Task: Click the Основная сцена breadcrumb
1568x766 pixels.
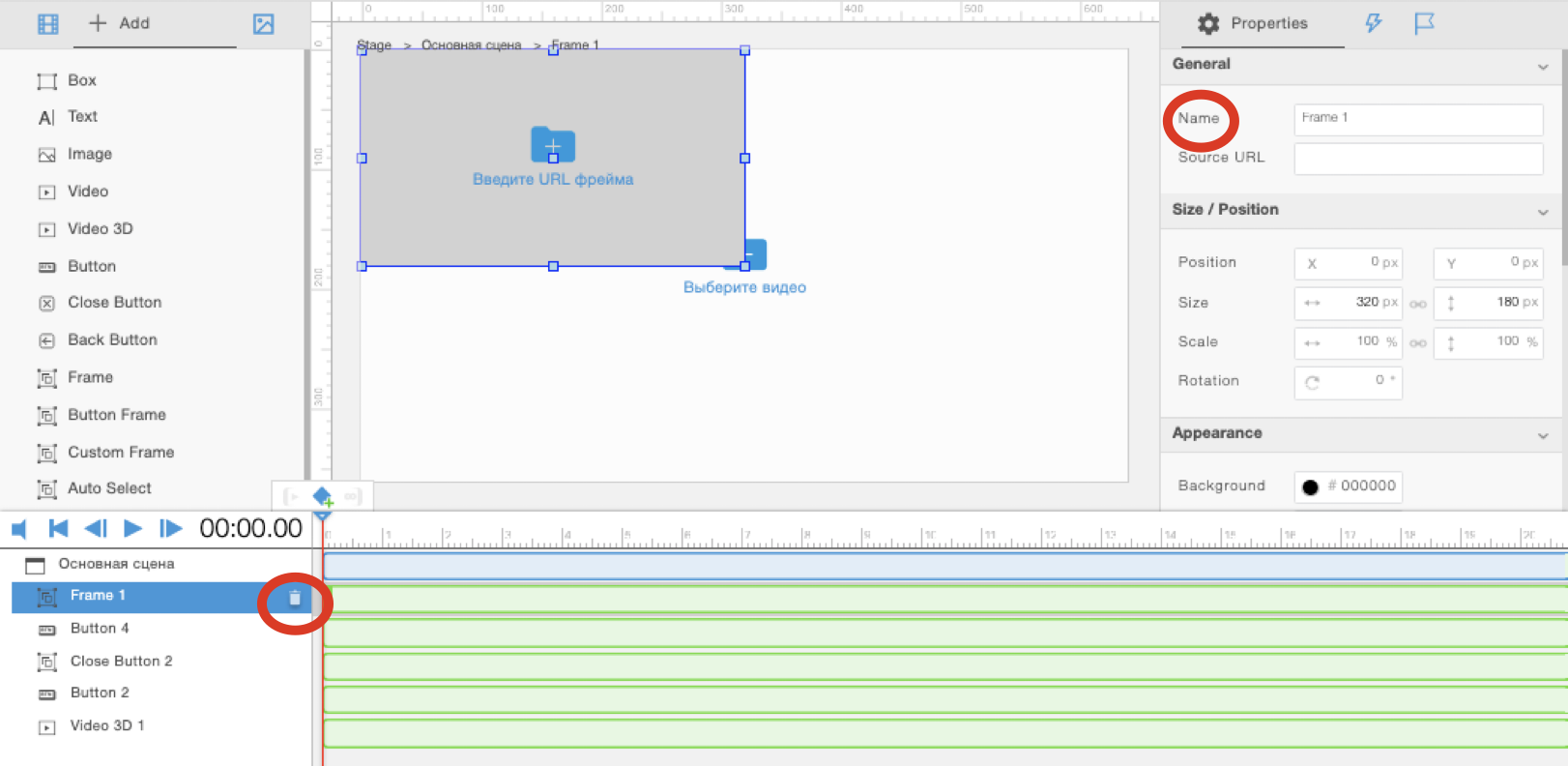Action: coord(471,44)
